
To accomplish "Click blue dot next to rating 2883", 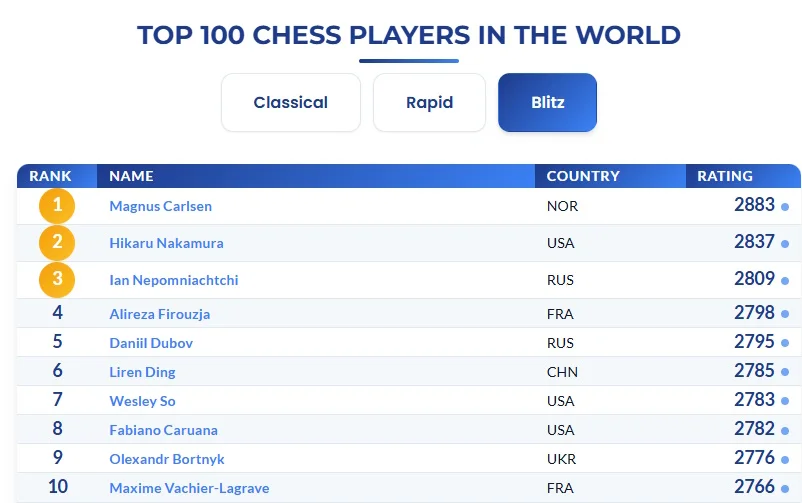I will click(785, 207).
